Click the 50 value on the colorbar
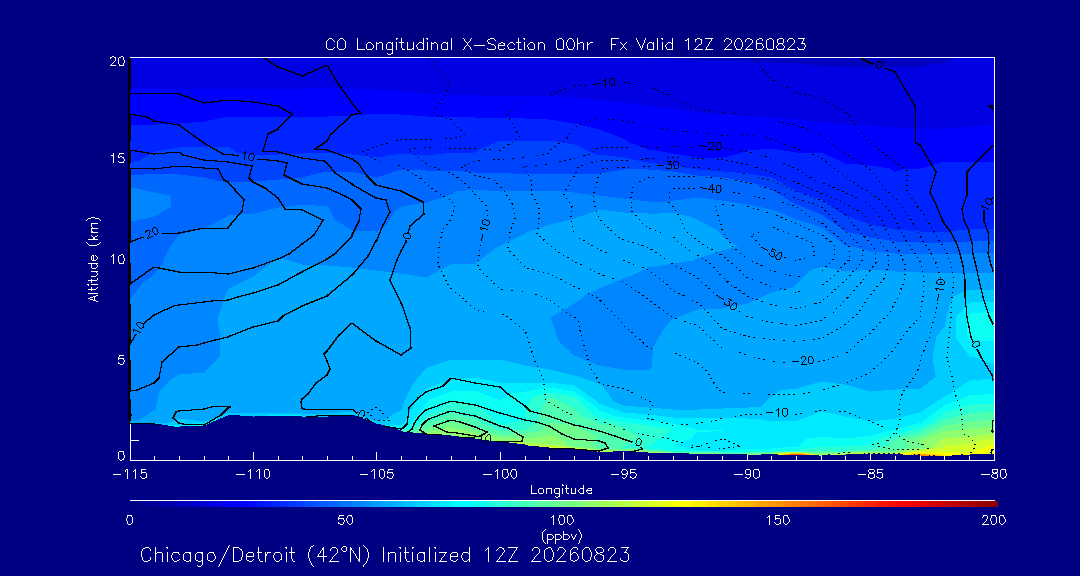 click(x=346, y=520)
